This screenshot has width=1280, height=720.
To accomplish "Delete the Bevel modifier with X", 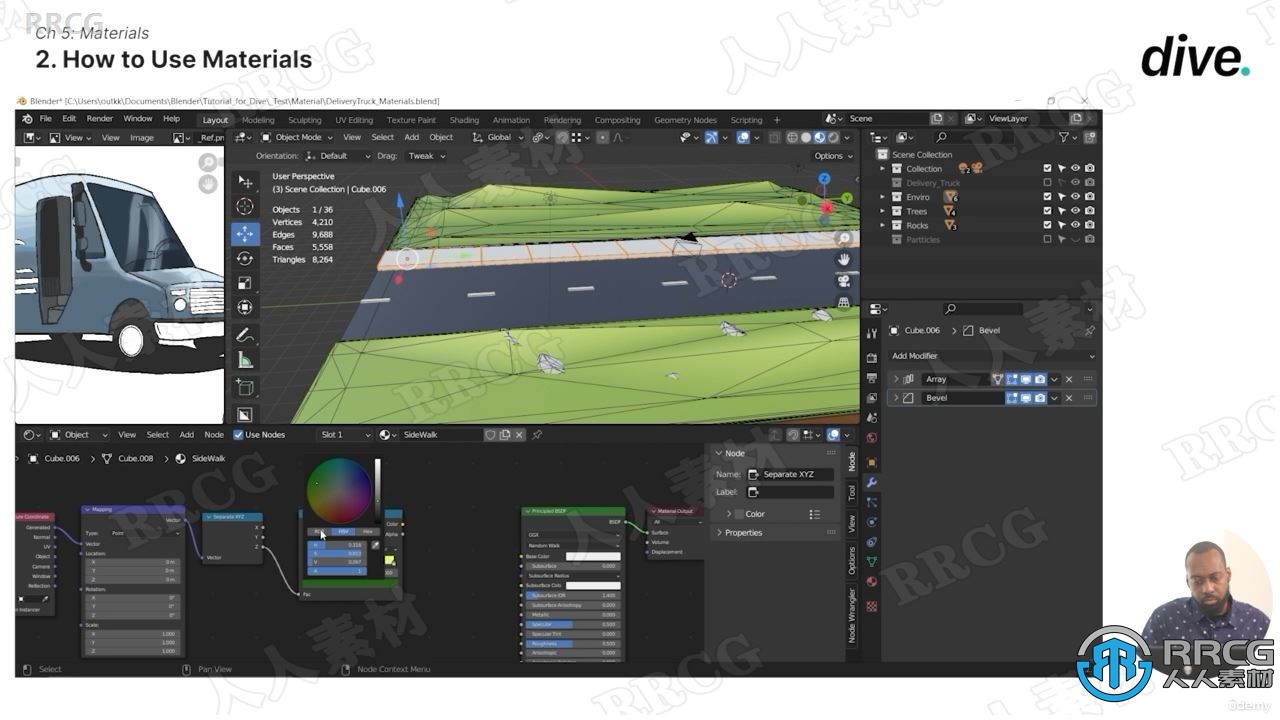I will (x=1068, y=398).
